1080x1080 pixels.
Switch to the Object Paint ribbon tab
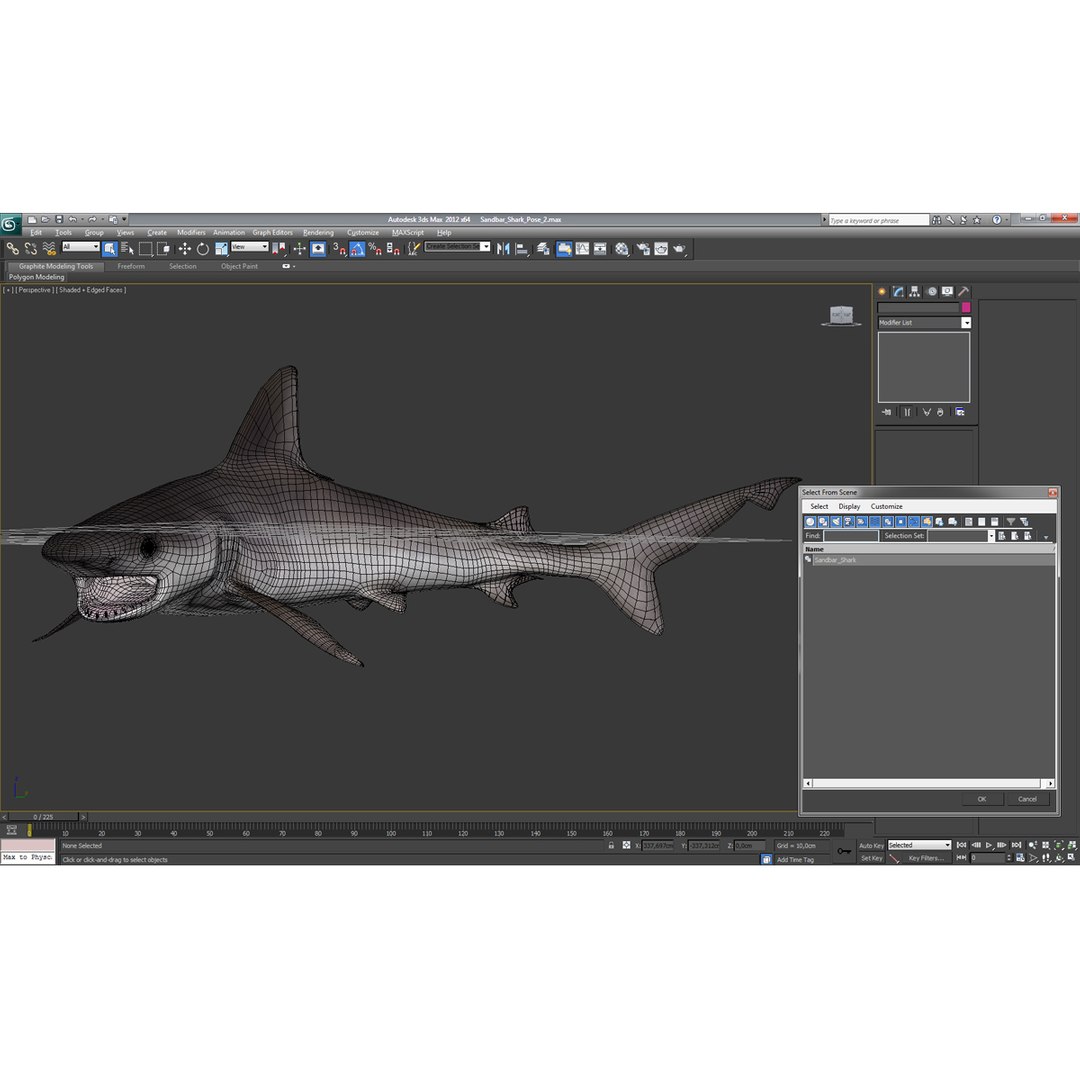coord(239,267)
